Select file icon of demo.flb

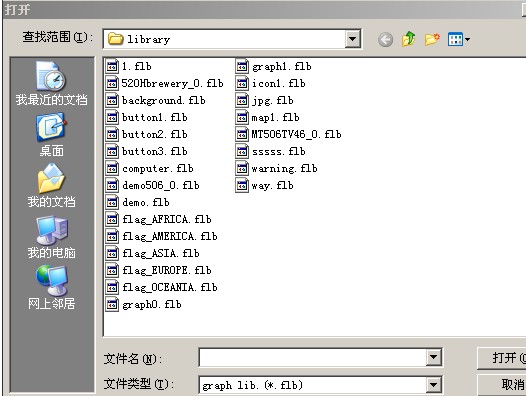pyautogui.click(x=112, y=202)
